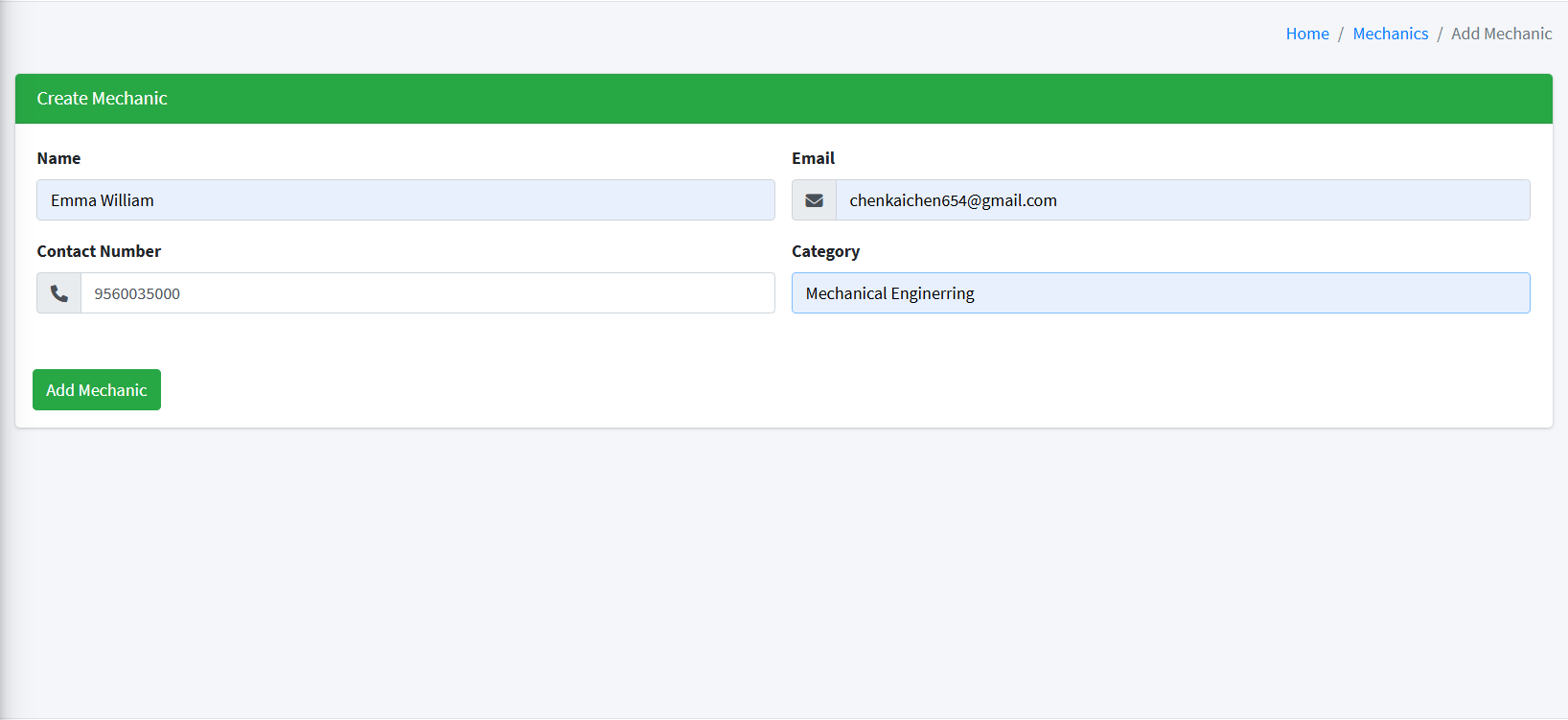Click the Category field label
Image resolution: width=1568 pixels, height=720 pixels.
825,251
